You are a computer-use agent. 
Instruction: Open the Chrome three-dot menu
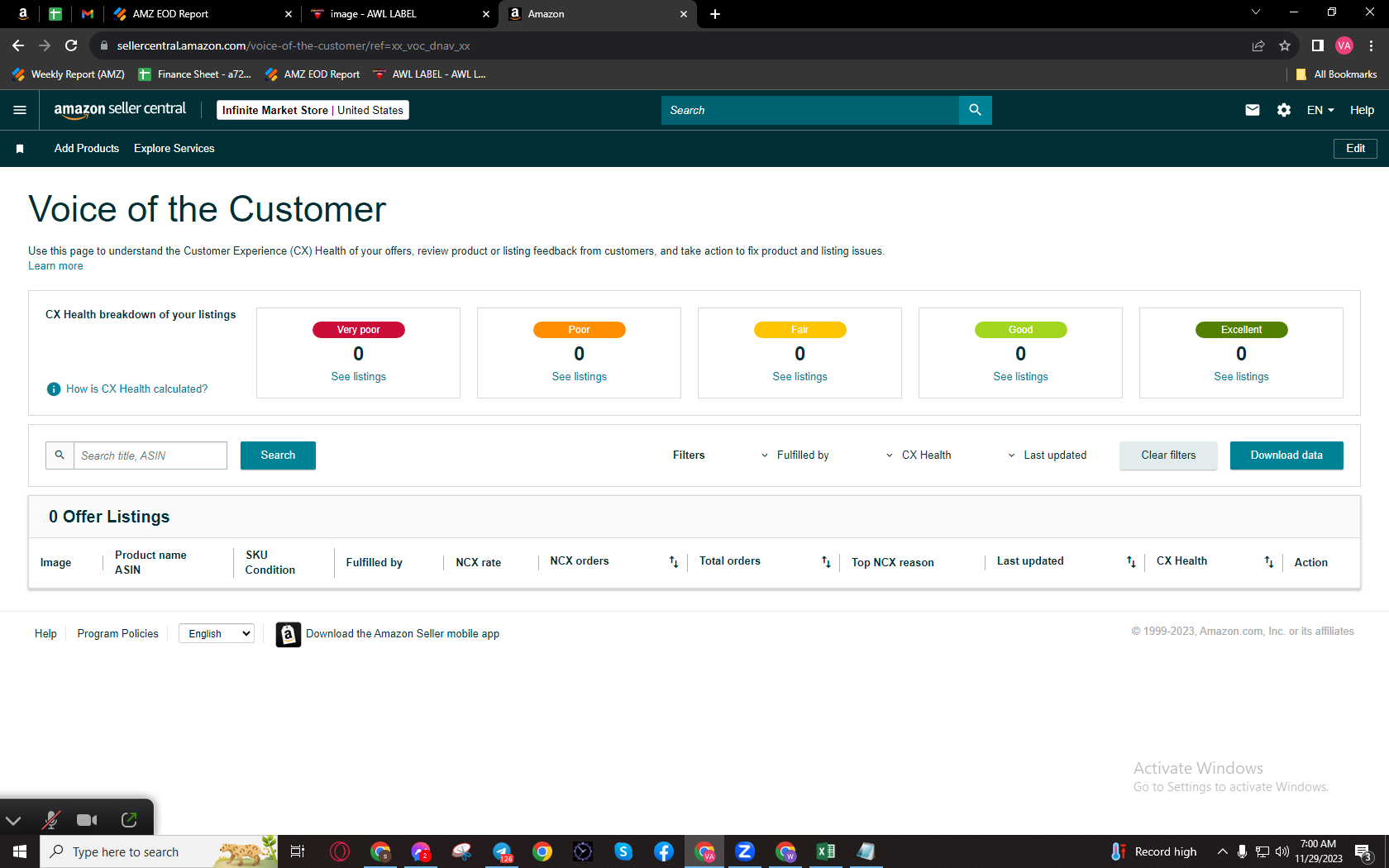1371,45
